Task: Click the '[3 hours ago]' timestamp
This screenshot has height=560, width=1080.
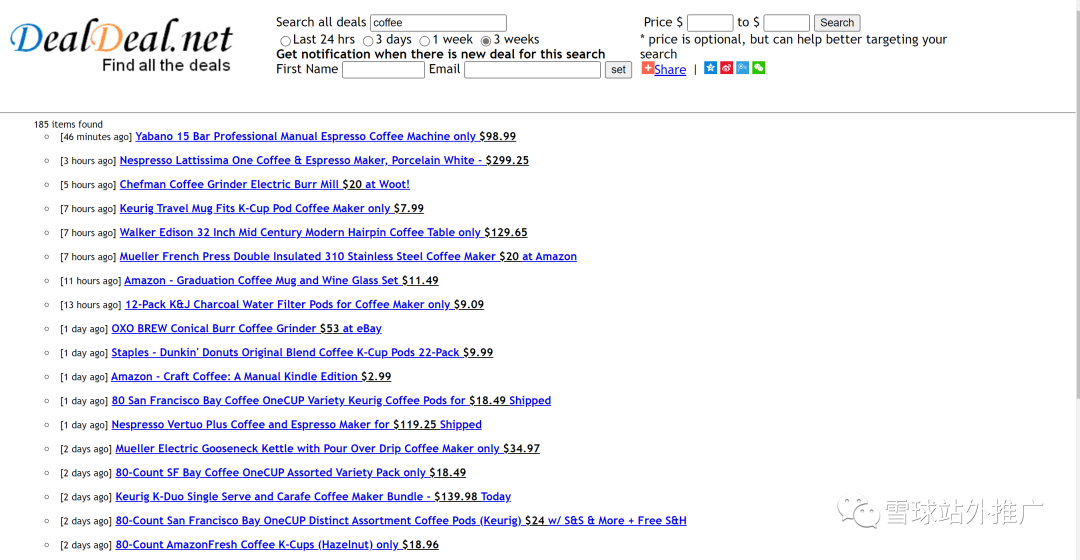Action: pyautogui.click(x=88, y=161)
